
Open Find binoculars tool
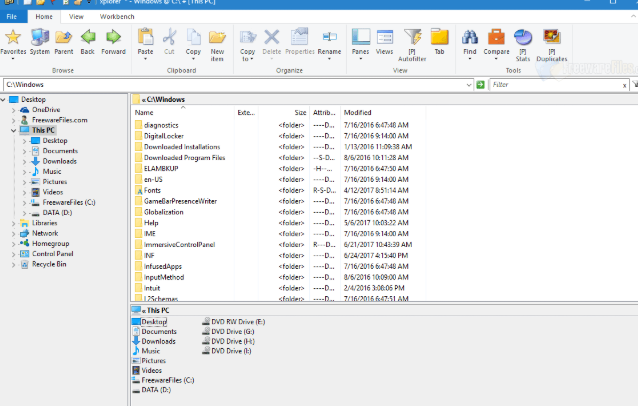470,37
